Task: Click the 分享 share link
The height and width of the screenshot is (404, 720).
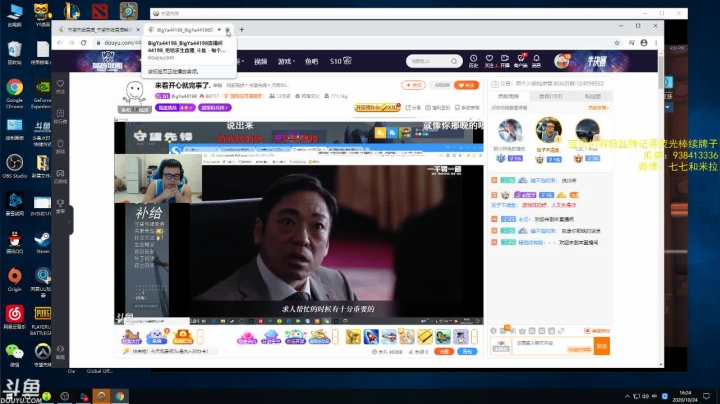Action: pyautogui.click(x=413, y=107)
